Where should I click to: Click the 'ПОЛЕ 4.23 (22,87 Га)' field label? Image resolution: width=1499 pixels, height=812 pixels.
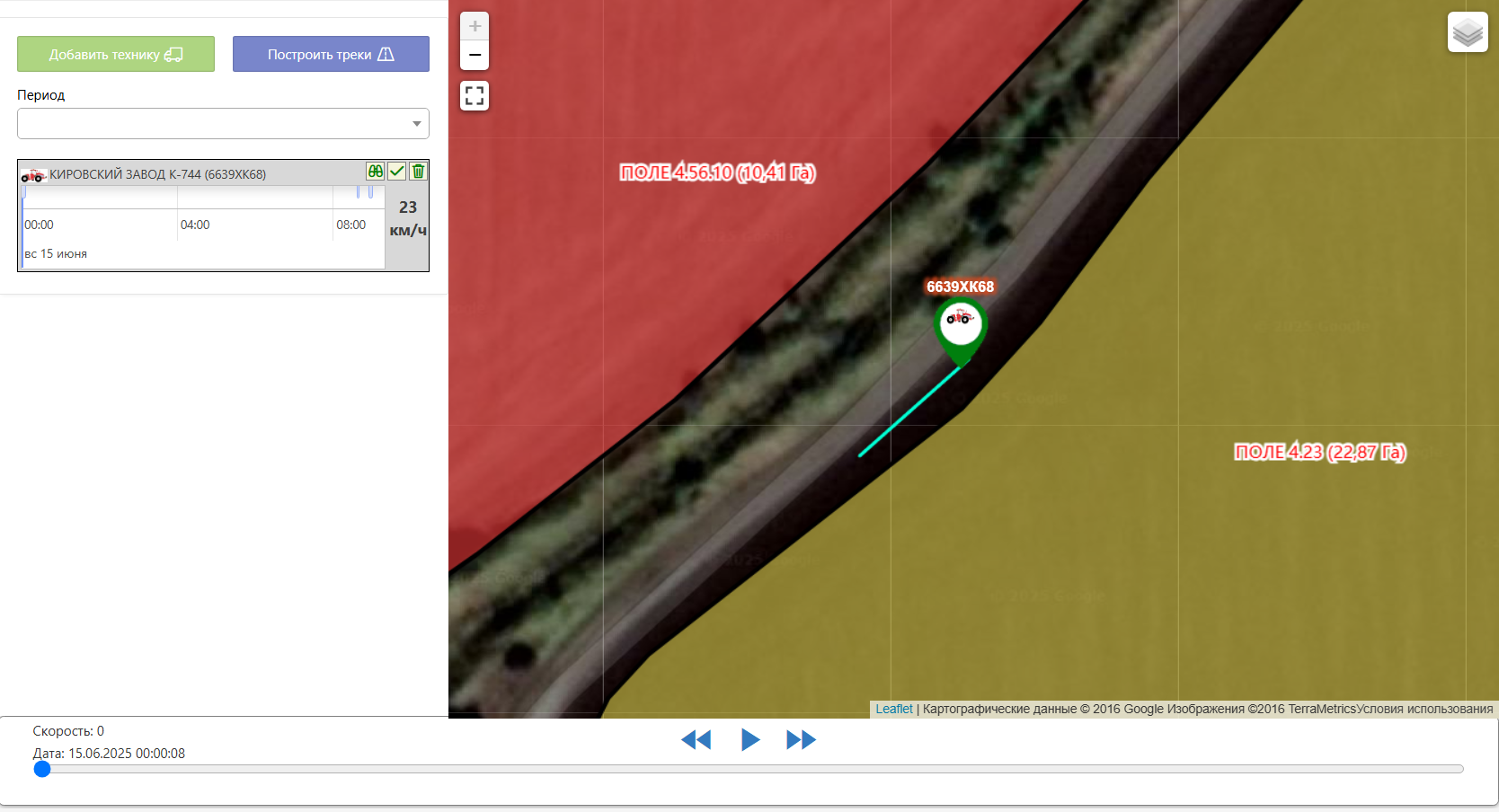point(1319,452)
